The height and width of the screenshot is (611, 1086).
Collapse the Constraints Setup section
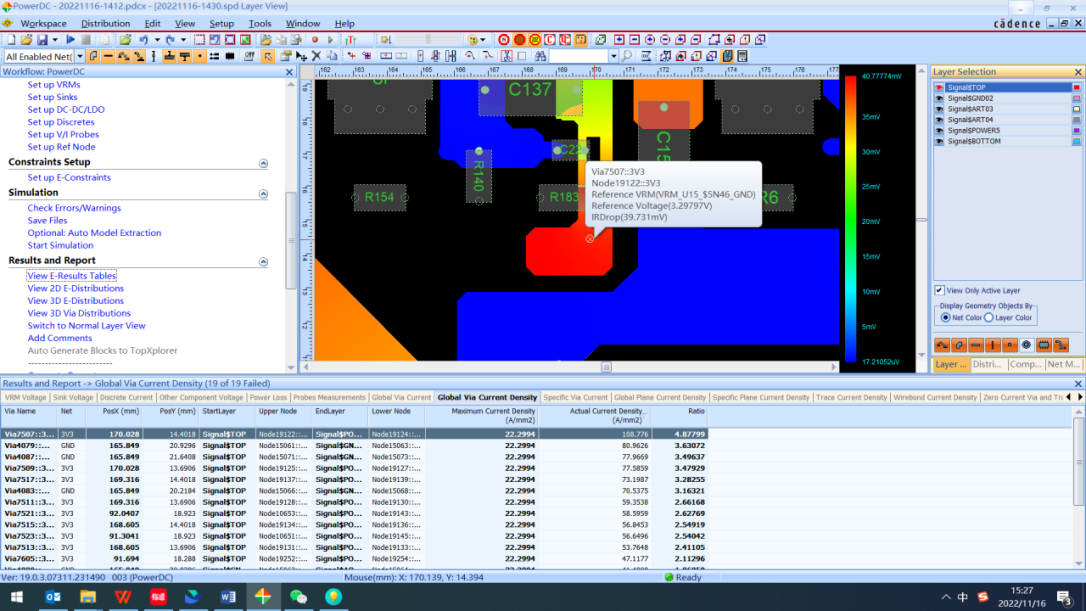(x=263, y=163)
